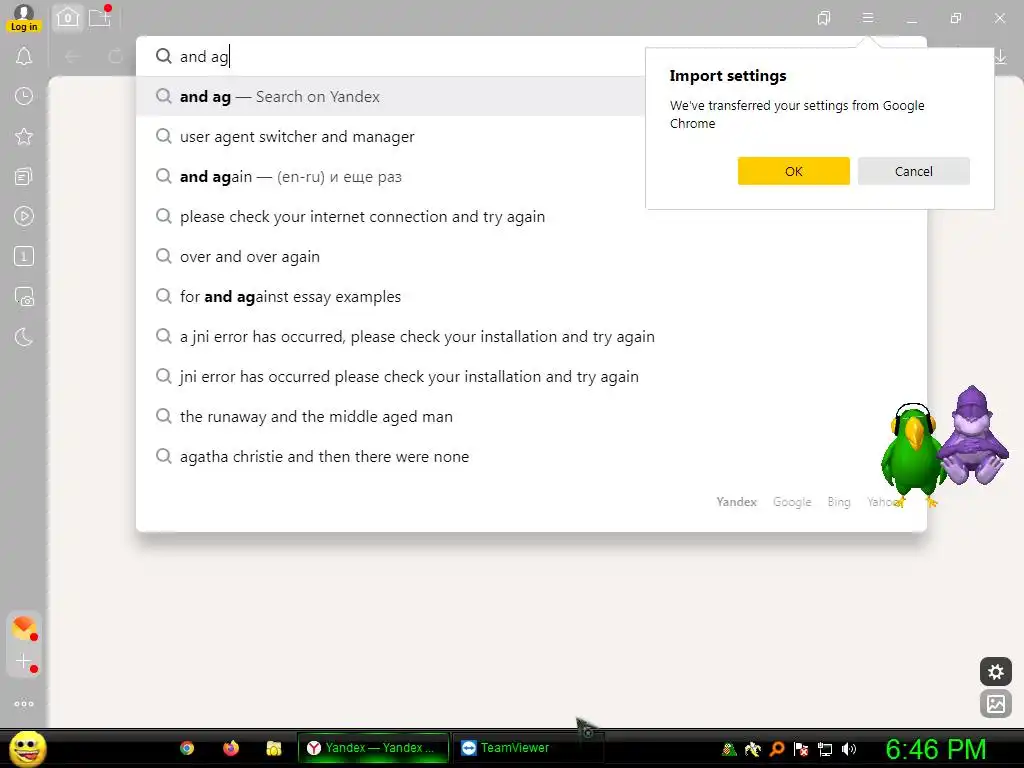Open a new tab with plus icon
The image size is (1024, 768).
click(x=99, y=18)
